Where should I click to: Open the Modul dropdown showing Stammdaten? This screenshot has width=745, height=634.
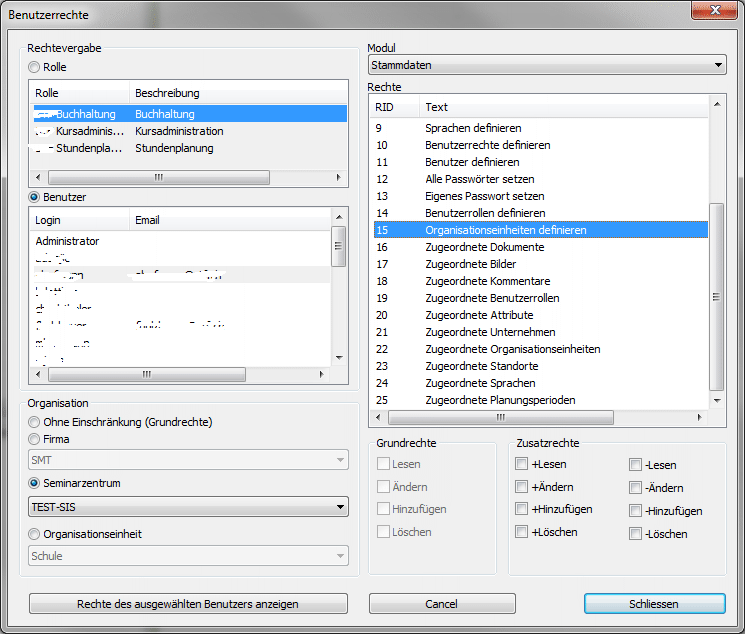point(546,65)
